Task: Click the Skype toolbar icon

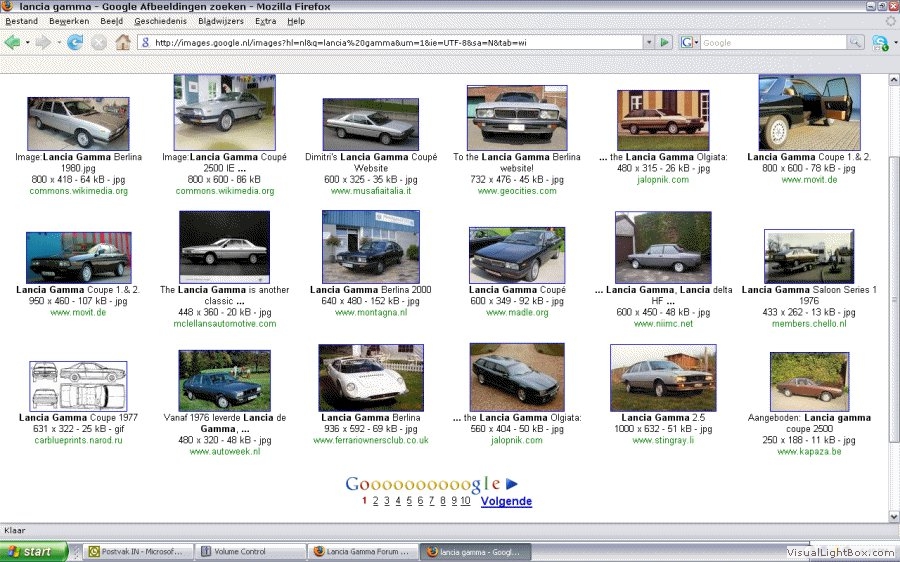Action: (x=879, y=42)
